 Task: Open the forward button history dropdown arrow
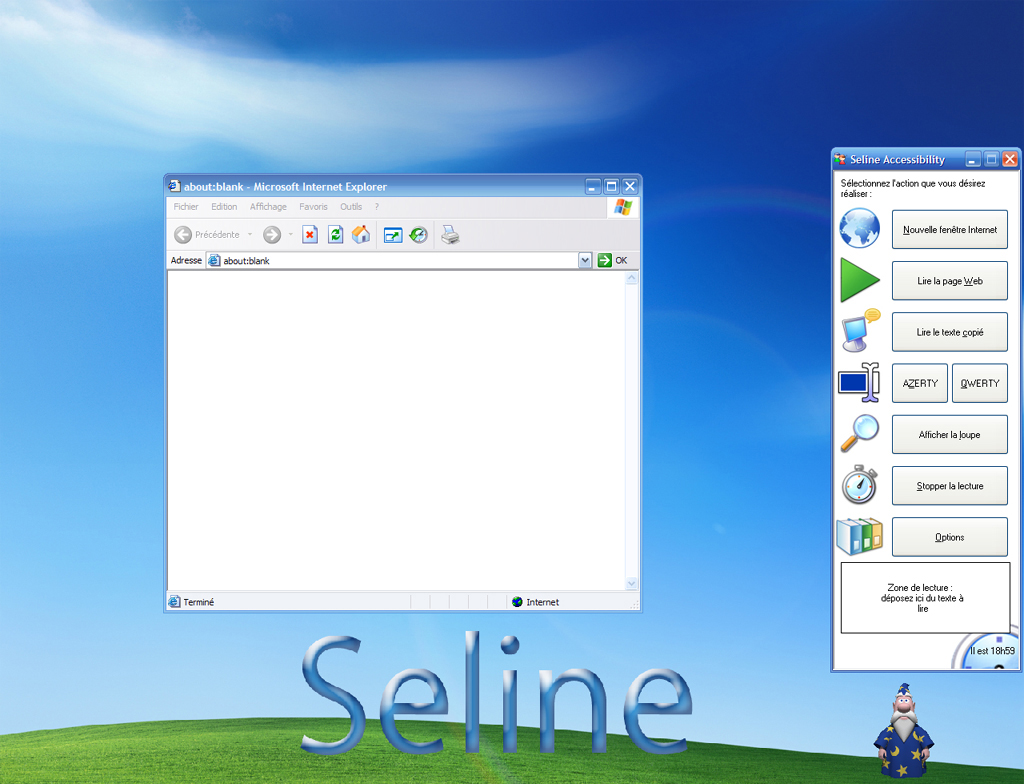click(291, 235)
